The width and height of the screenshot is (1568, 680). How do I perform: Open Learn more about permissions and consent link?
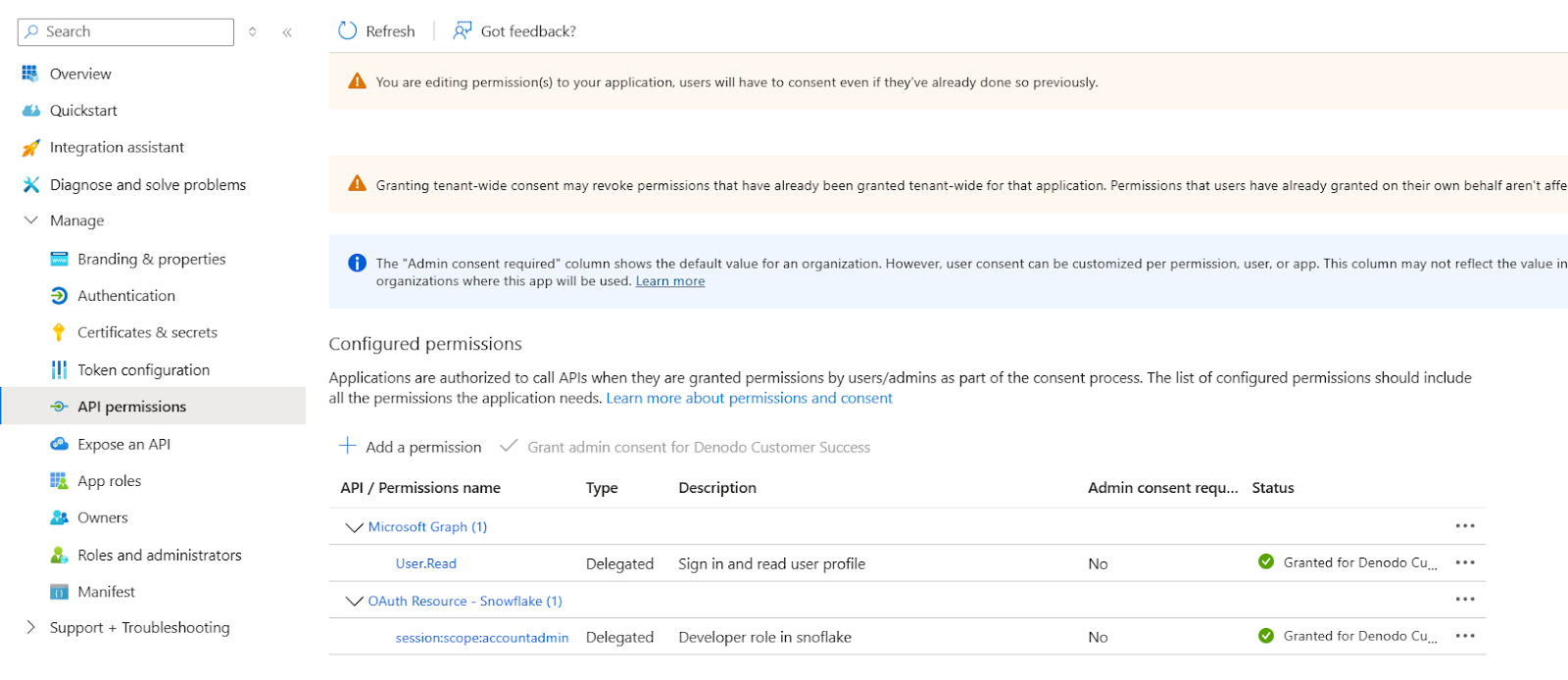[x=749, y=398]
